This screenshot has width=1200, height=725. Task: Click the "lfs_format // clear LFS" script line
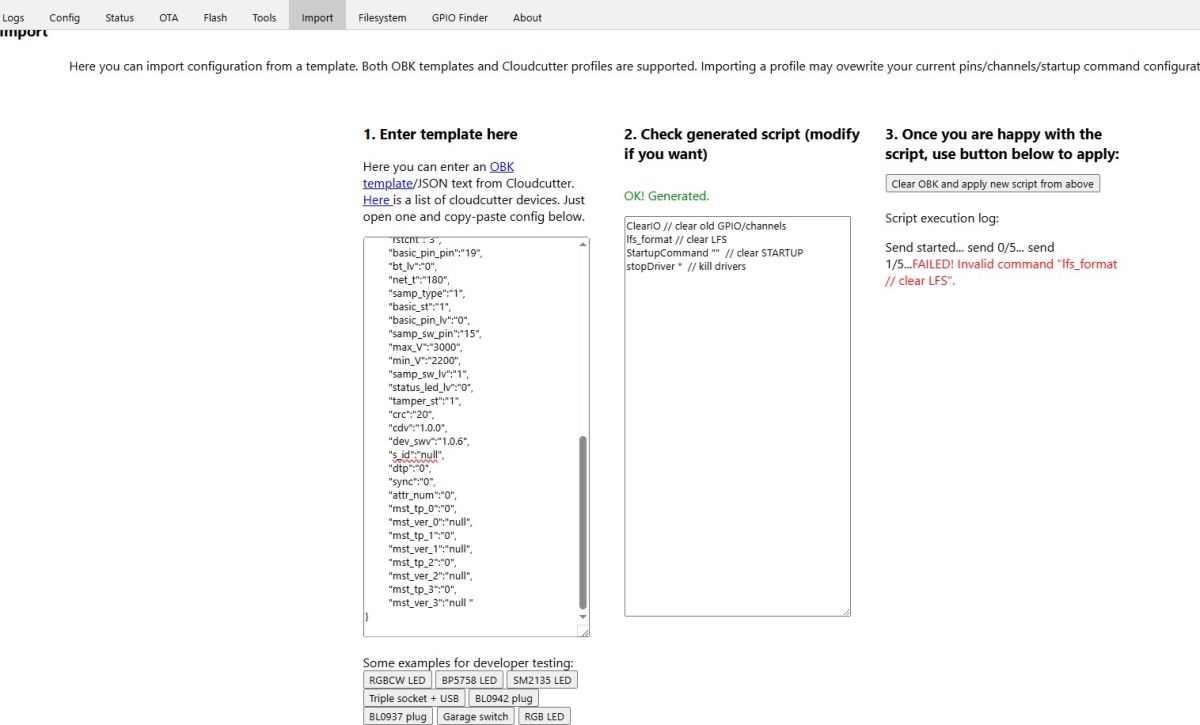(x=676, y=239)
